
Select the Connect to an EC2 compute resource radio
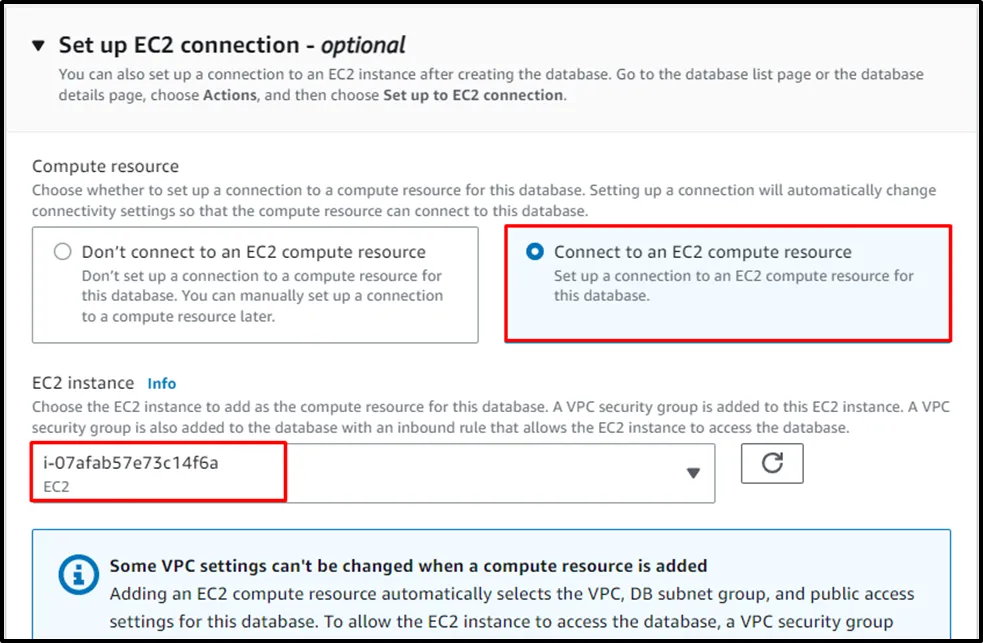(x=534, y=252)
